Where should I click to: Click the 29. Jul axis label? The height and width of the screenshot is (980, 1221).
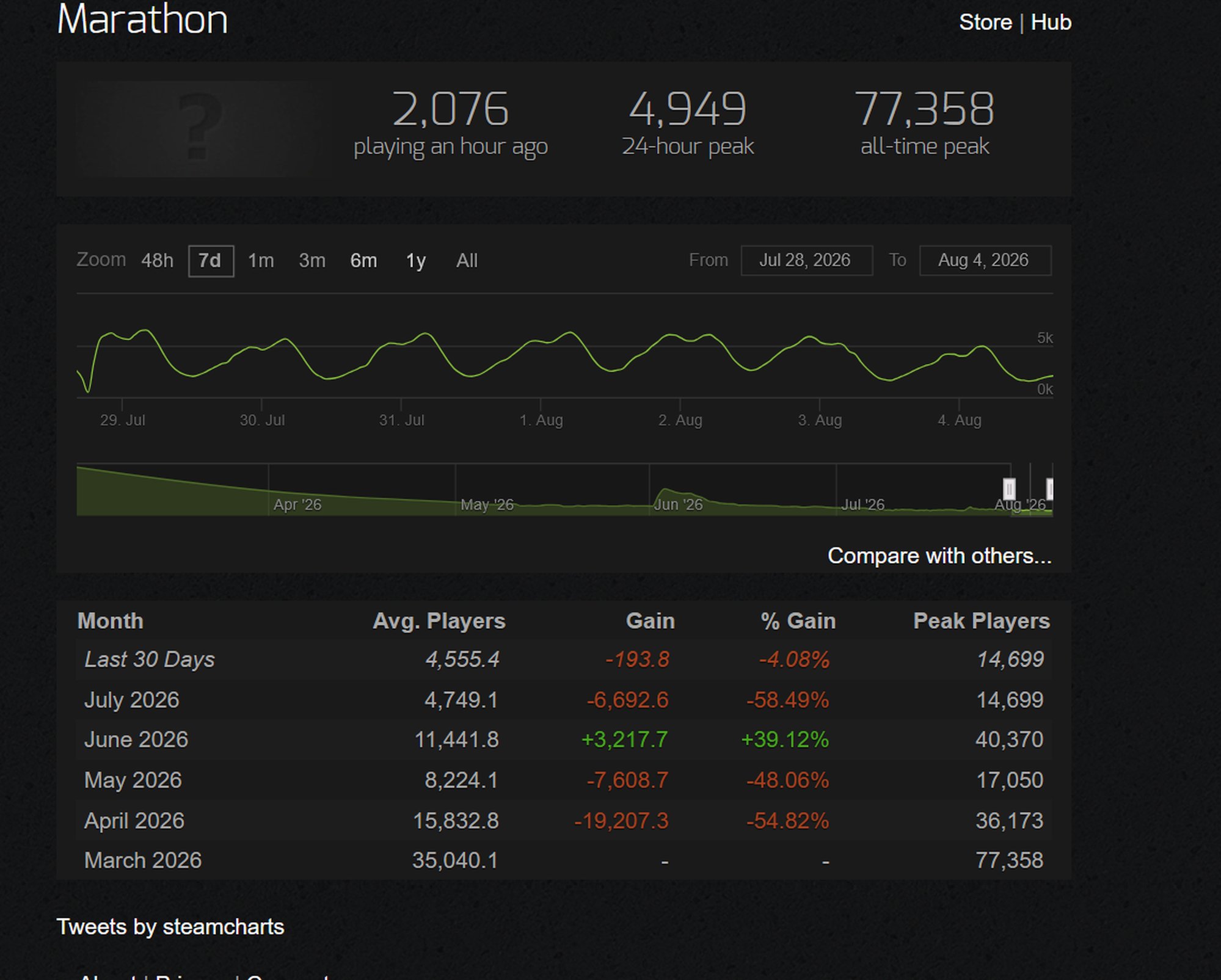123,420
